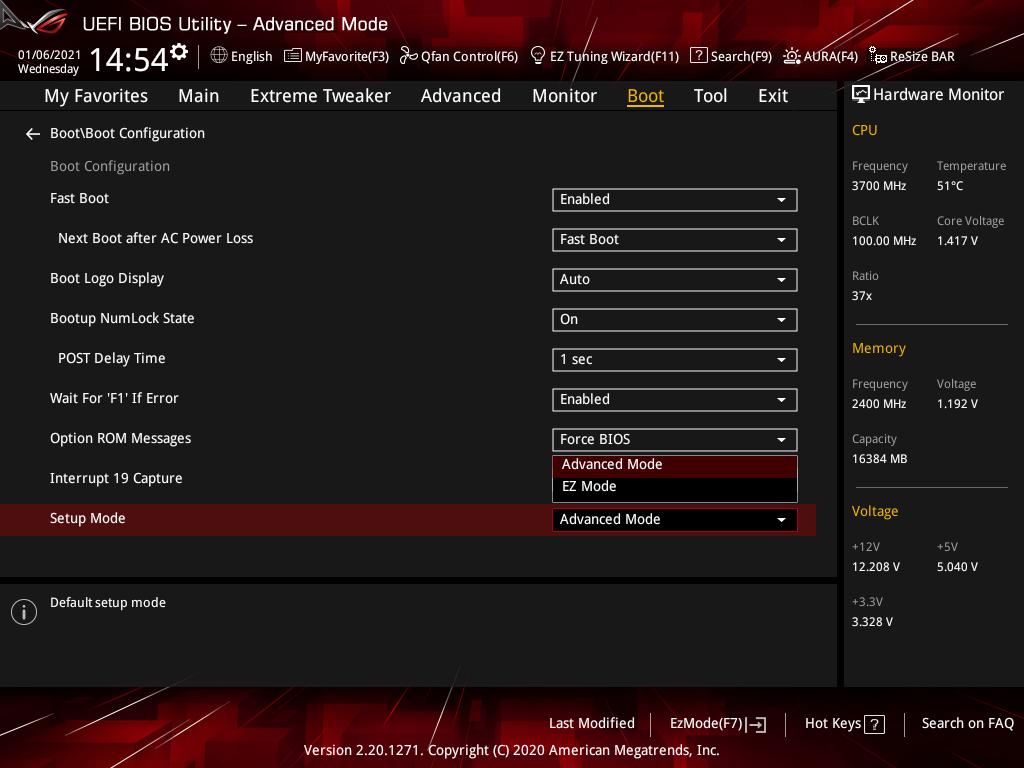Change language via English label
This screenshot has width=1024, height=768.
click(x=251, y=57)
